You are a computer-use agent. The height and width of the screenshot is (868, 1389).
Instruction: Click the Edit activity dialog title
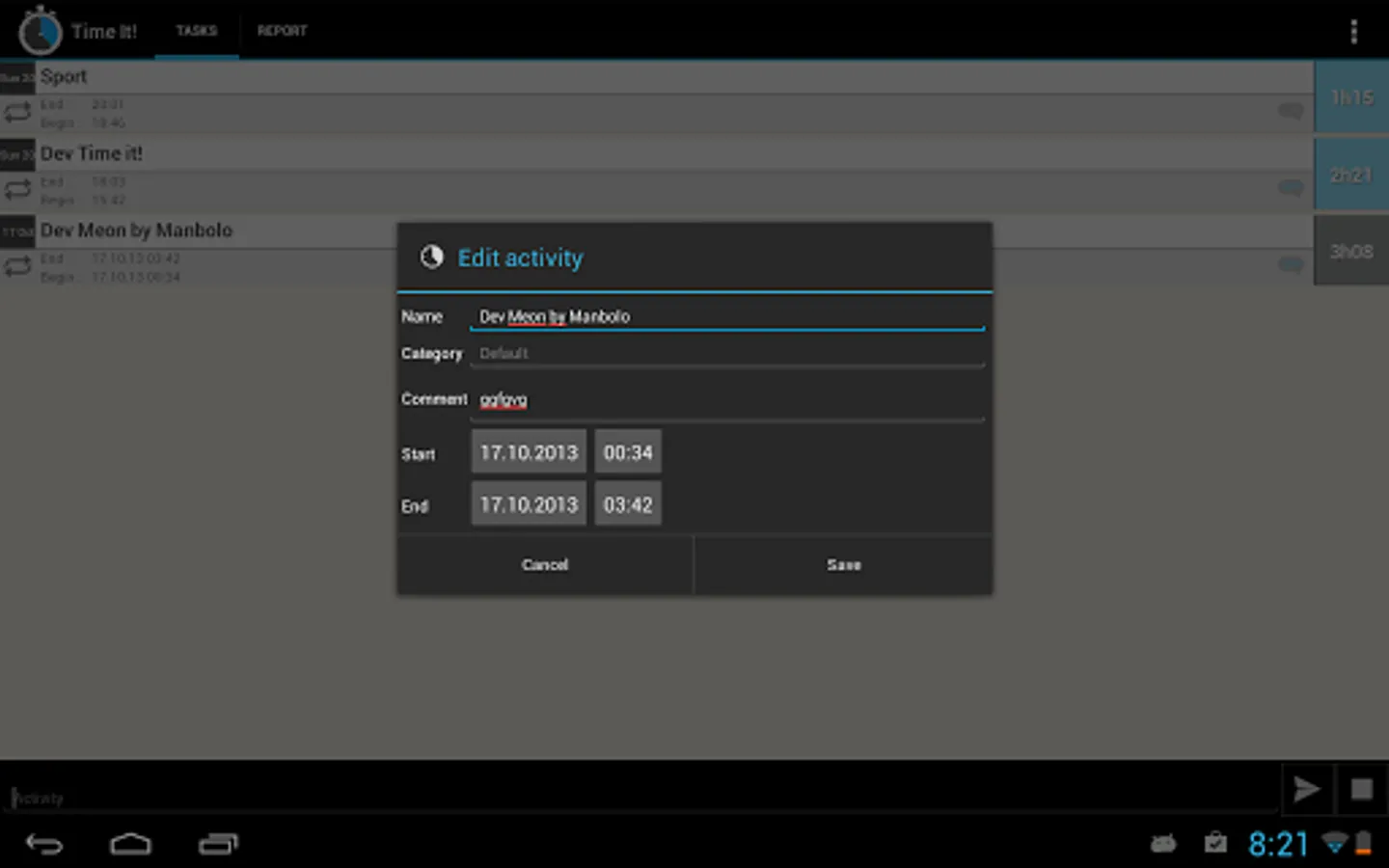tap(521, 258)
